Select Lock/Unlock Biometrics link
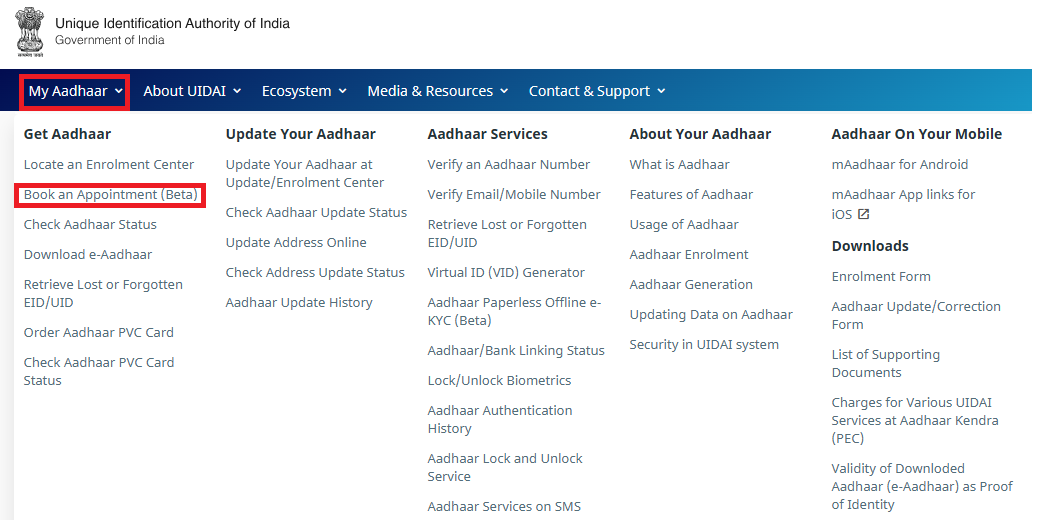 coord(499,381)
